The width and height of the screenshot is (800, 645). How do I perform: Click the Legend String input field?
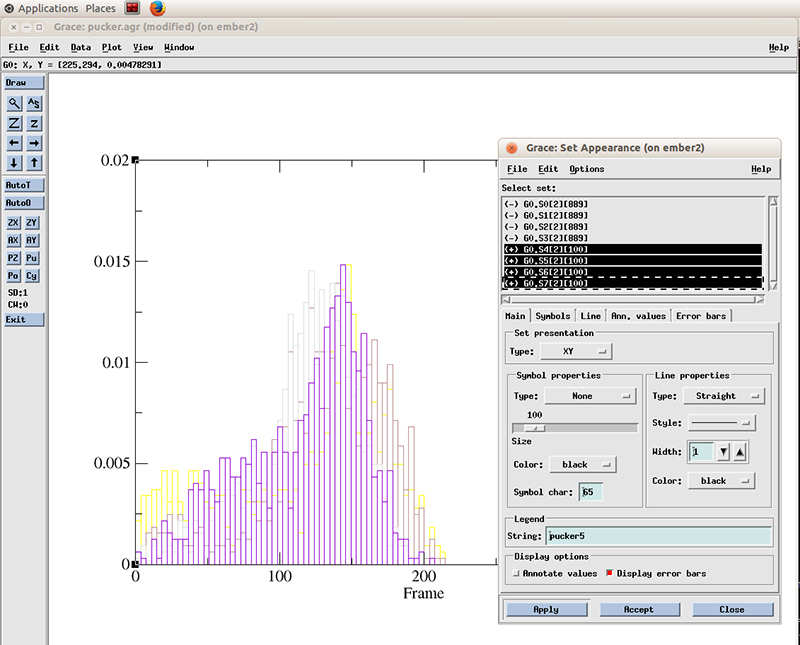pos(658,536)
